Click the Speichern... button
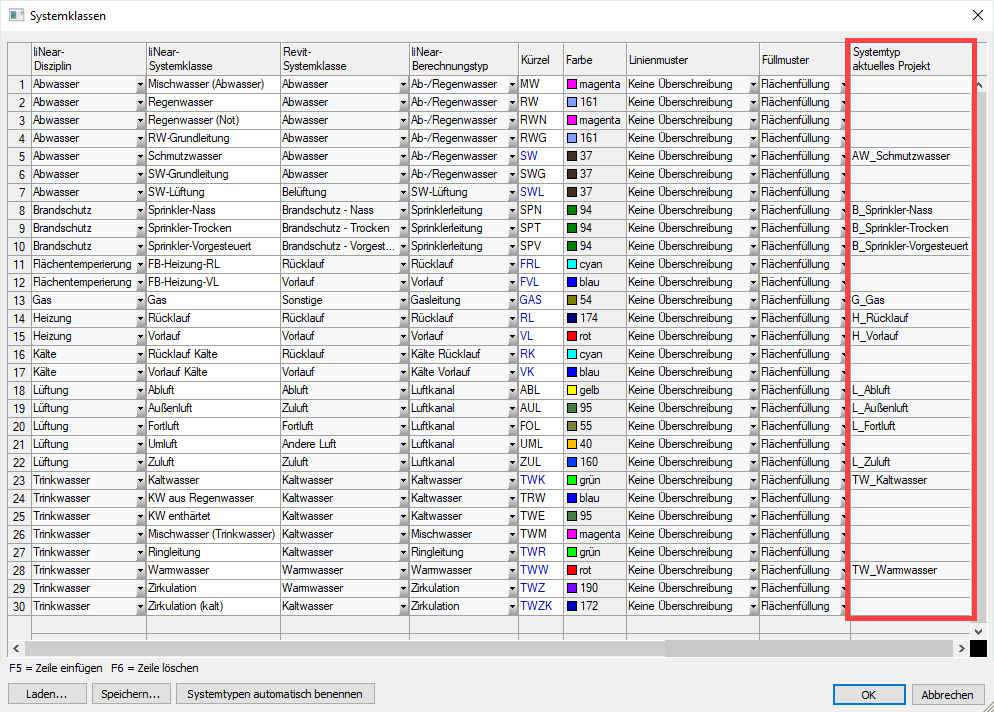The image size is (994, 712). pyautogui.click(x=131, y=694)
